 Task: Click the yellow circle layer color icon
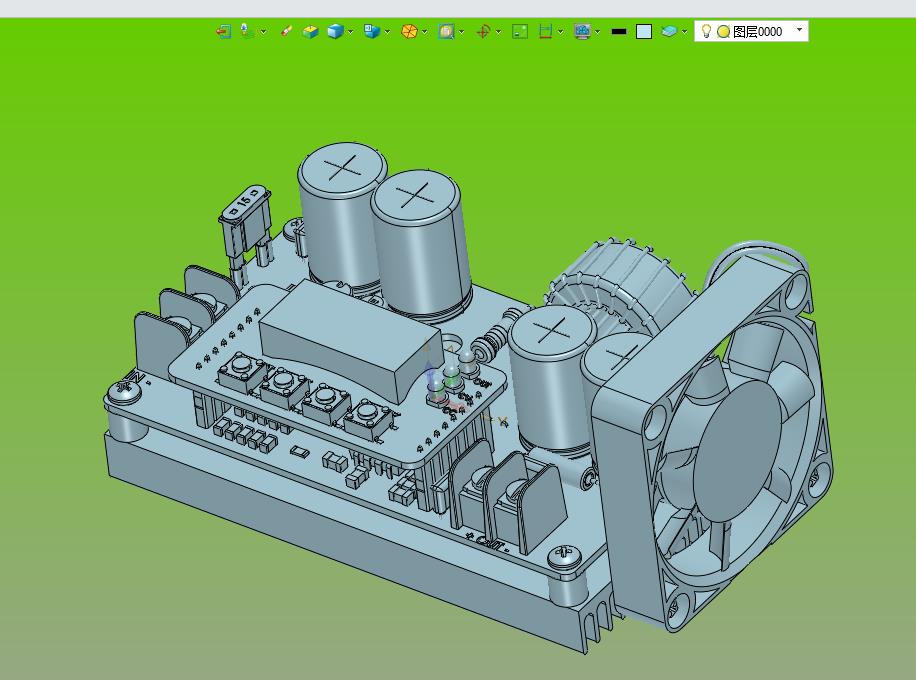pyautogui.click(x=723, y=32)
